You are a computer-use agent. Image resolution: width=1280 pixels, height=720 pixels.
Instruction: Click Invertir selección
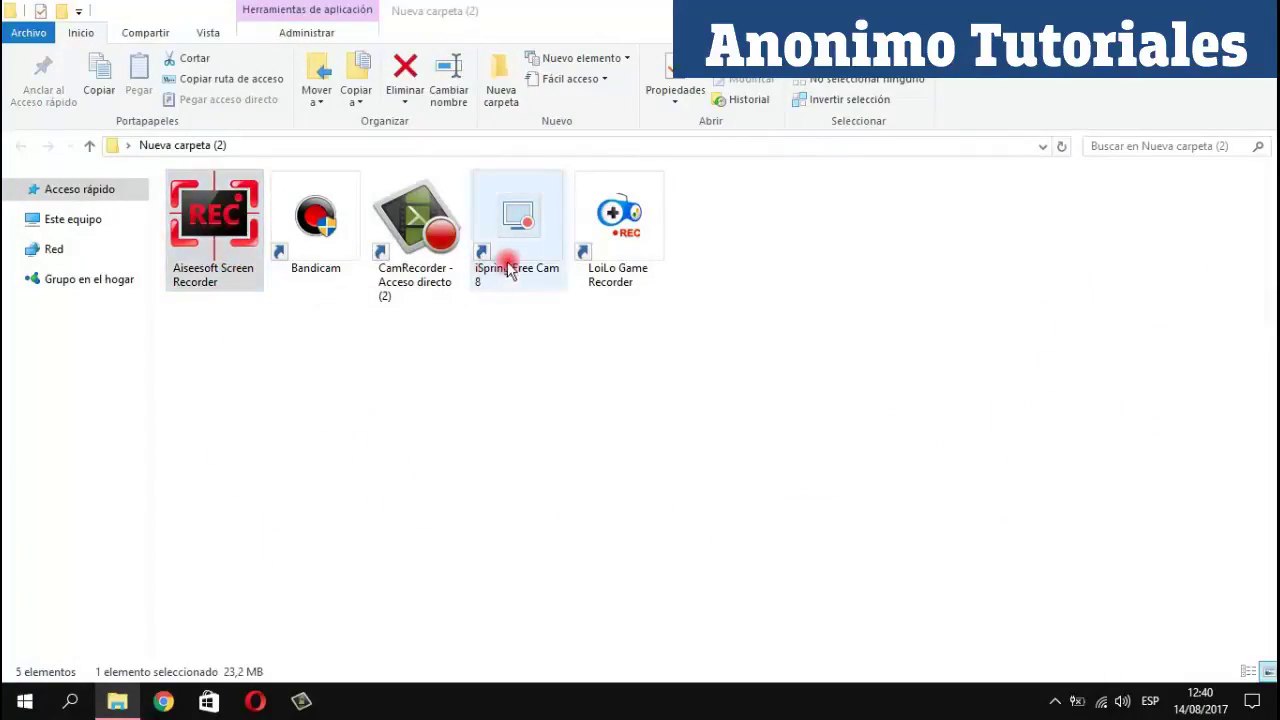click(x=841, y=100)
